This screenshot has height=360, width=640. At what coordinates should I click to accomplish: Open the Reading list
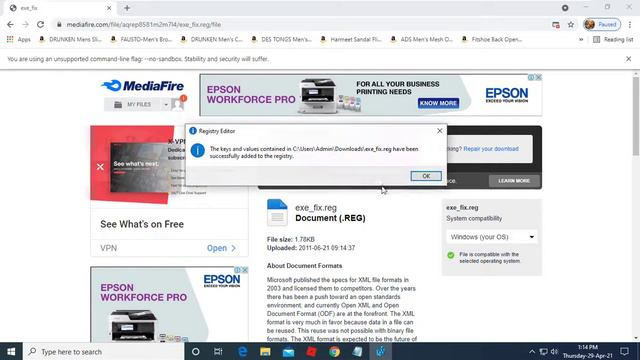click(613, 40)
